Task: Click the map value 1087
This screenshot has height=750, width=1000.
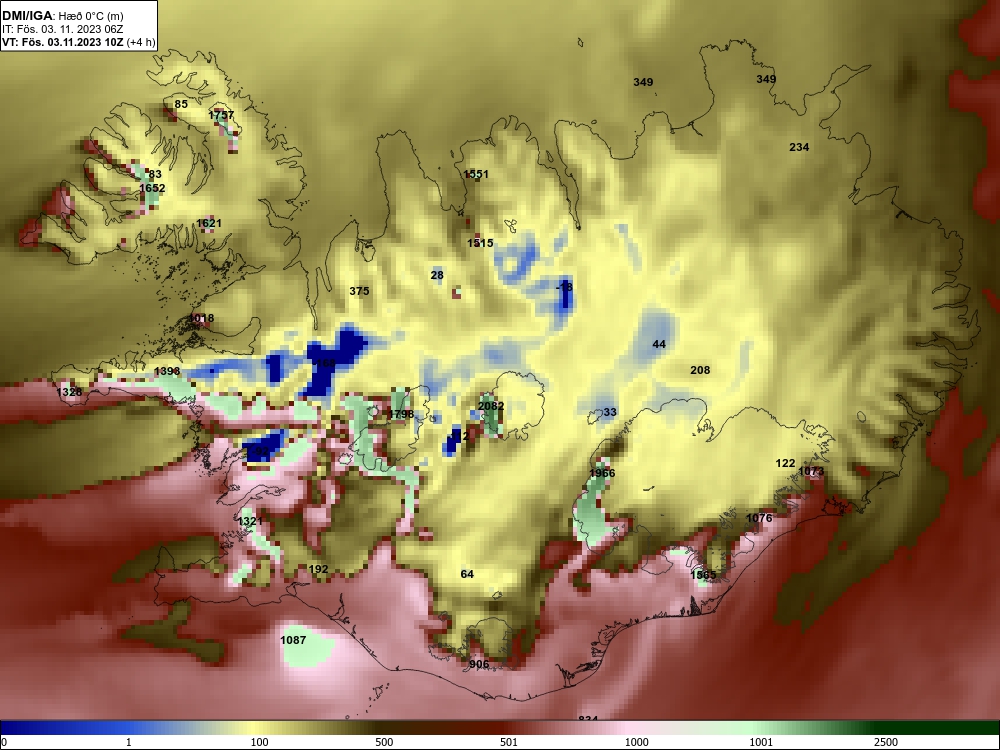Action: 293,640
